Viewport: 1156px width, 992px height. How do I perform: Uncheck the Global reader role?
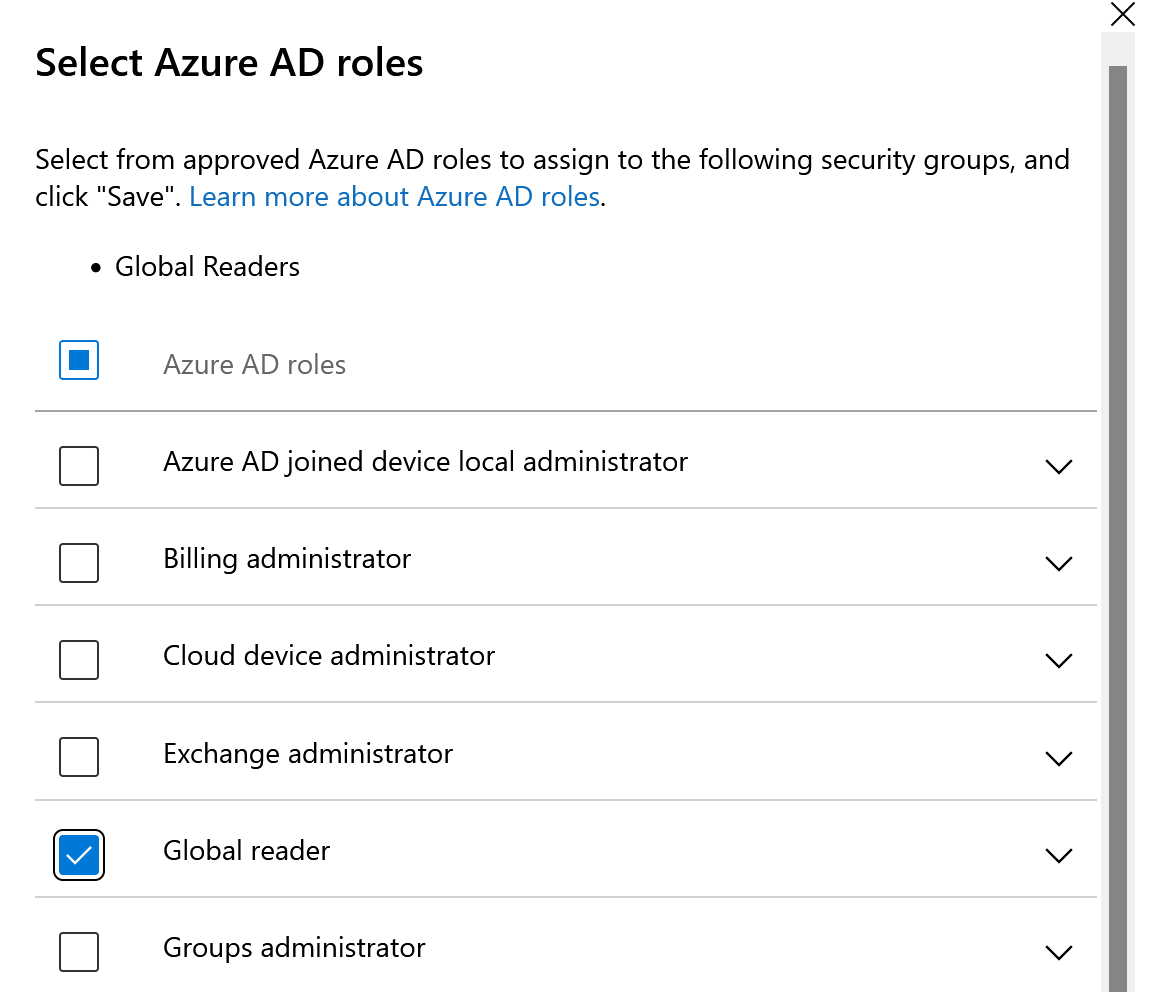click(79, 855)
